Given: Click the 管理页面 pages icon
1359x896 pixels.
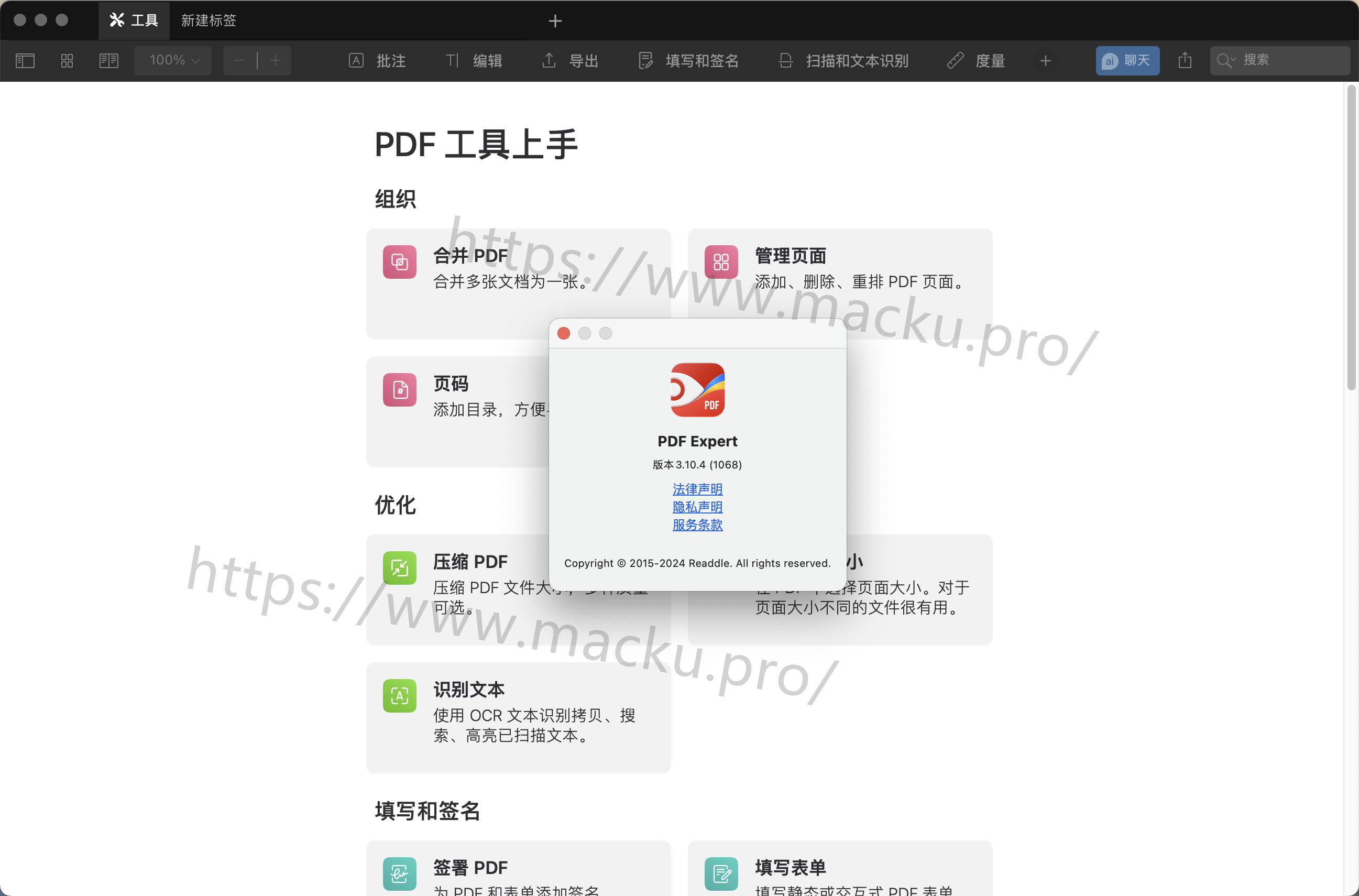Looking at the screenshot, I should click(x=721, y=261).
